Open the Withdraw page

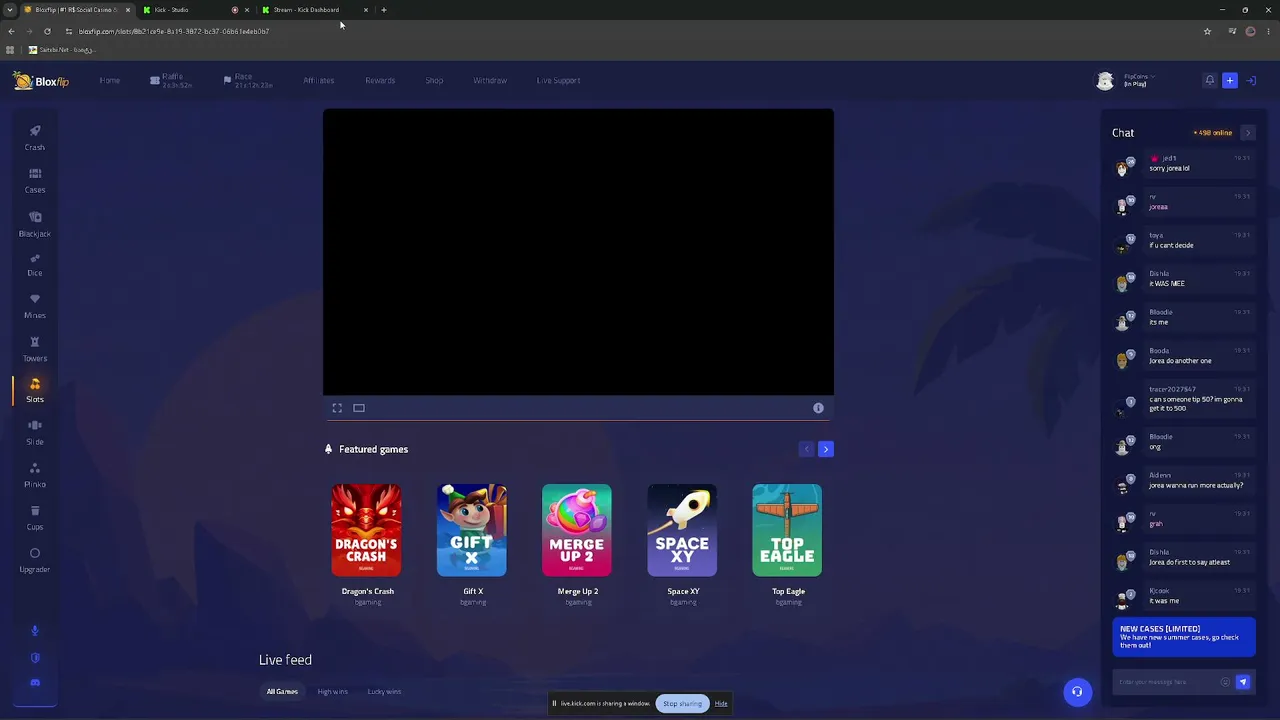pos(490,80)
